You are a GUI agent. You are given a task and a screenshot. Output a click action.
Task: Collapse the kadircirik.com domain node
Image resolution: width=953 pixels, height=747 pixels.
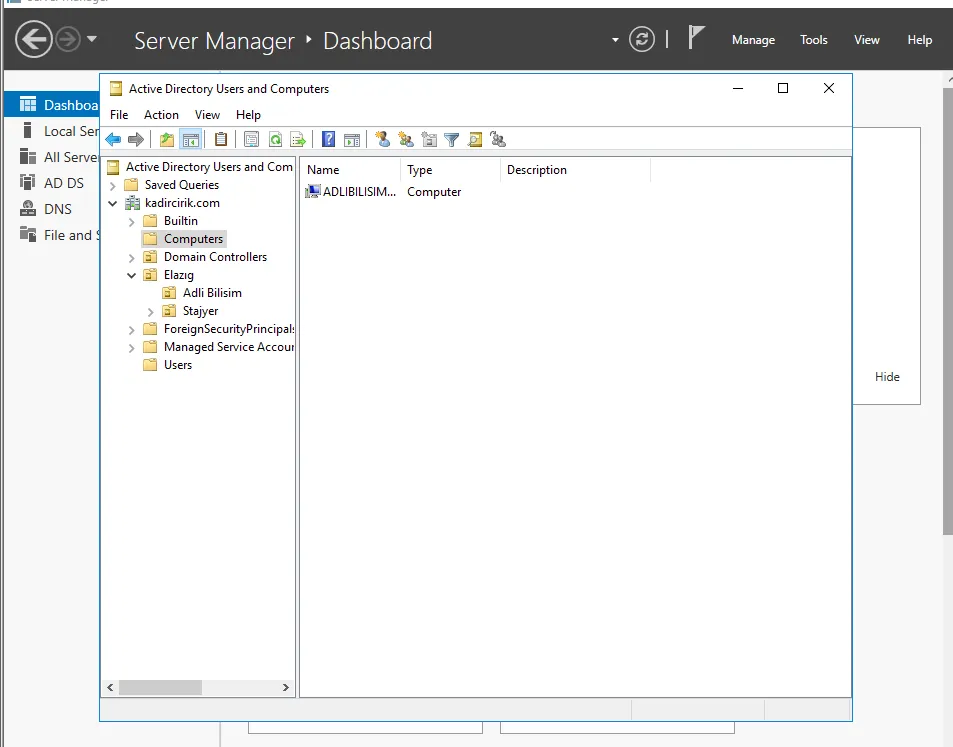pyautogui.click(x=112, y=204)
